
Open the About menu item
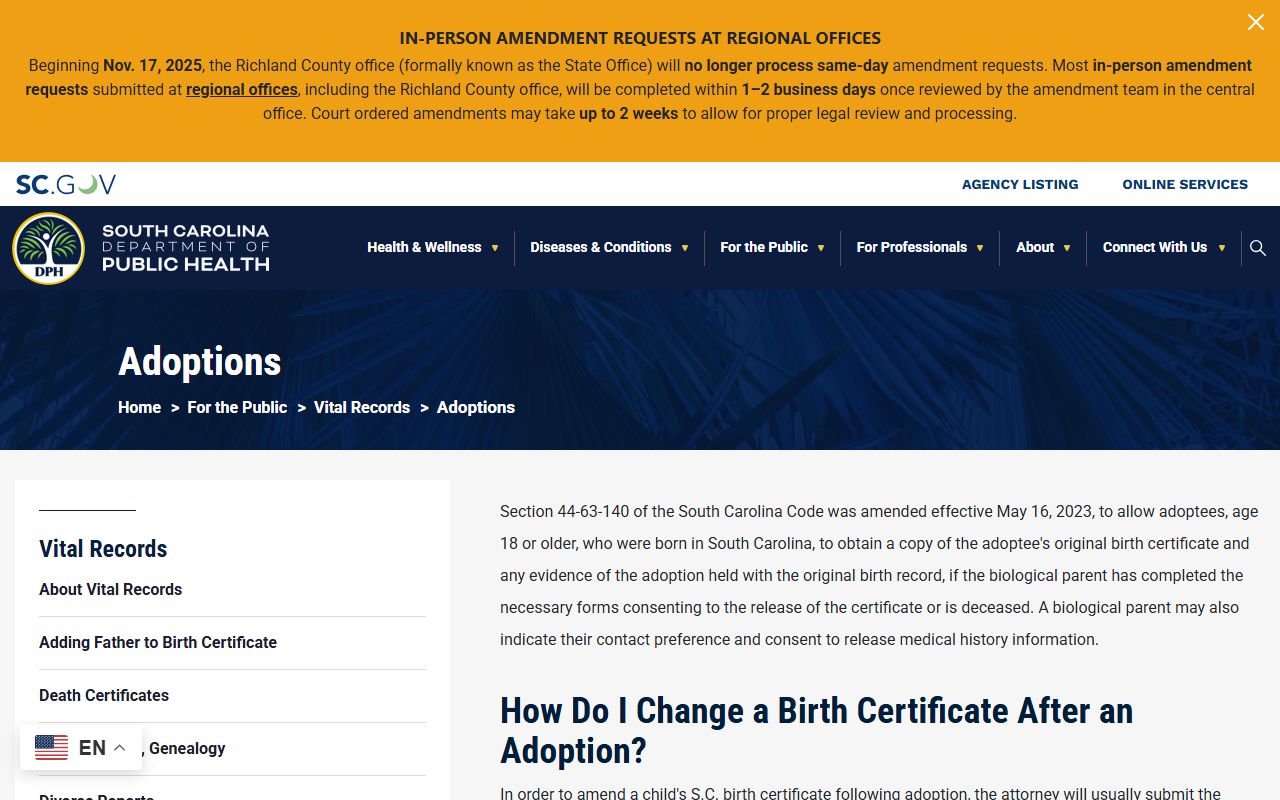point(1035,247)
